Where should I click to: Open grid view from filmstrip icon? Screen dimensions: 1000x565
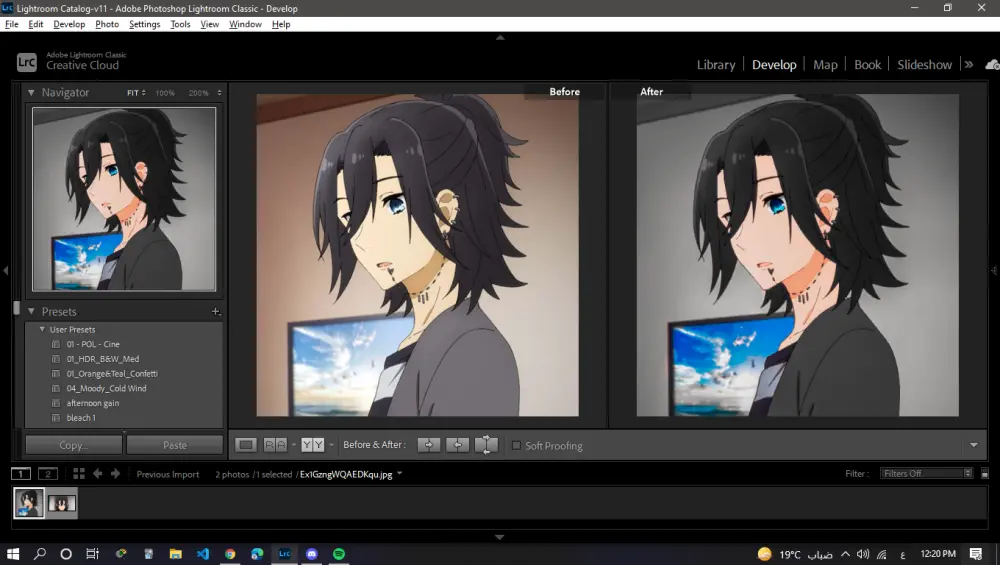click(79, 474)
